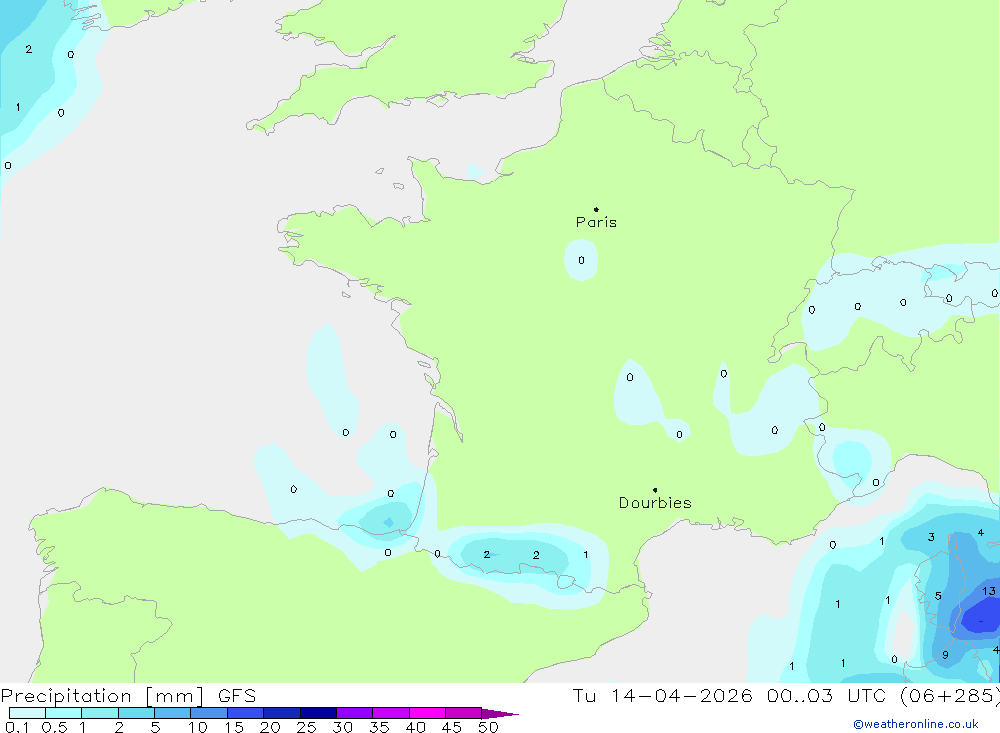Click the 'Precipitation [mm] GFS' title text

click(128, 696)
